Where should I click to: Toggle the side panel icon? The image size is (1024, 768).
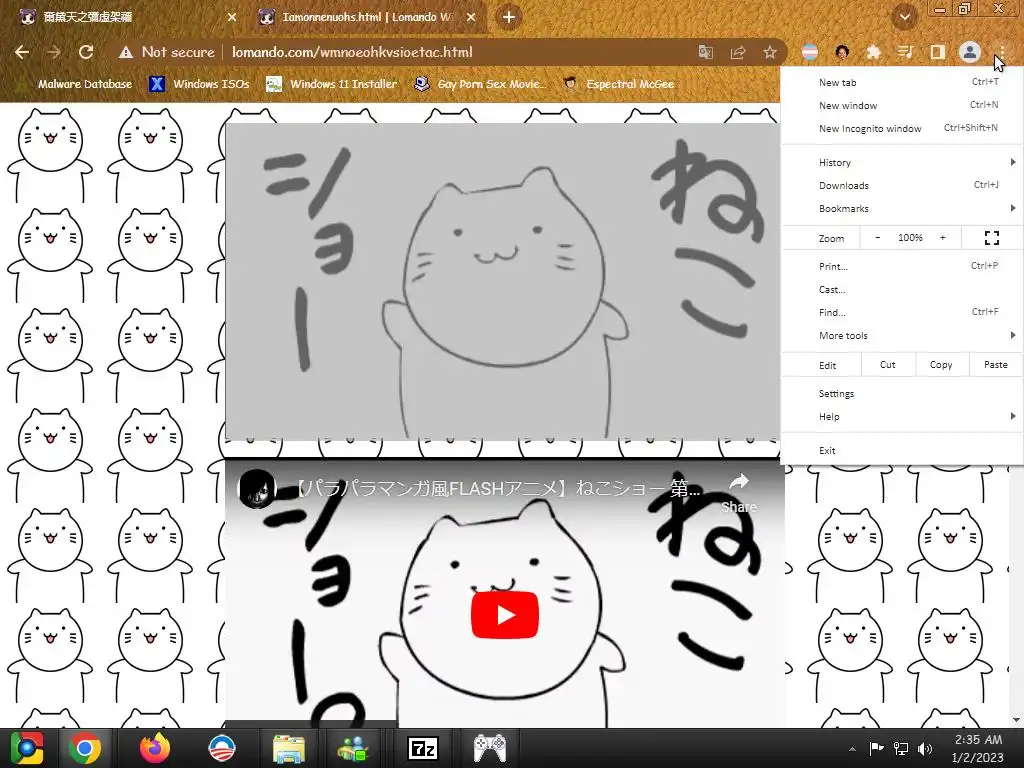click(937, 52)
